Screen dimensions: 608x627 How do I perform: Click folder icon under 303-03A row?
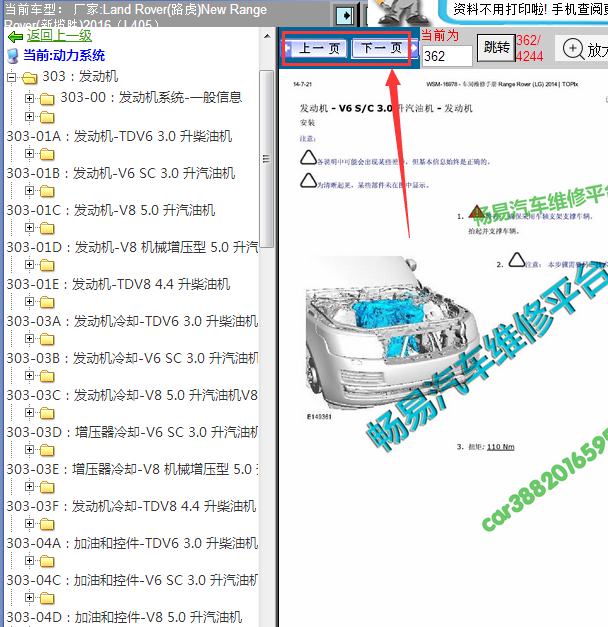47,339
